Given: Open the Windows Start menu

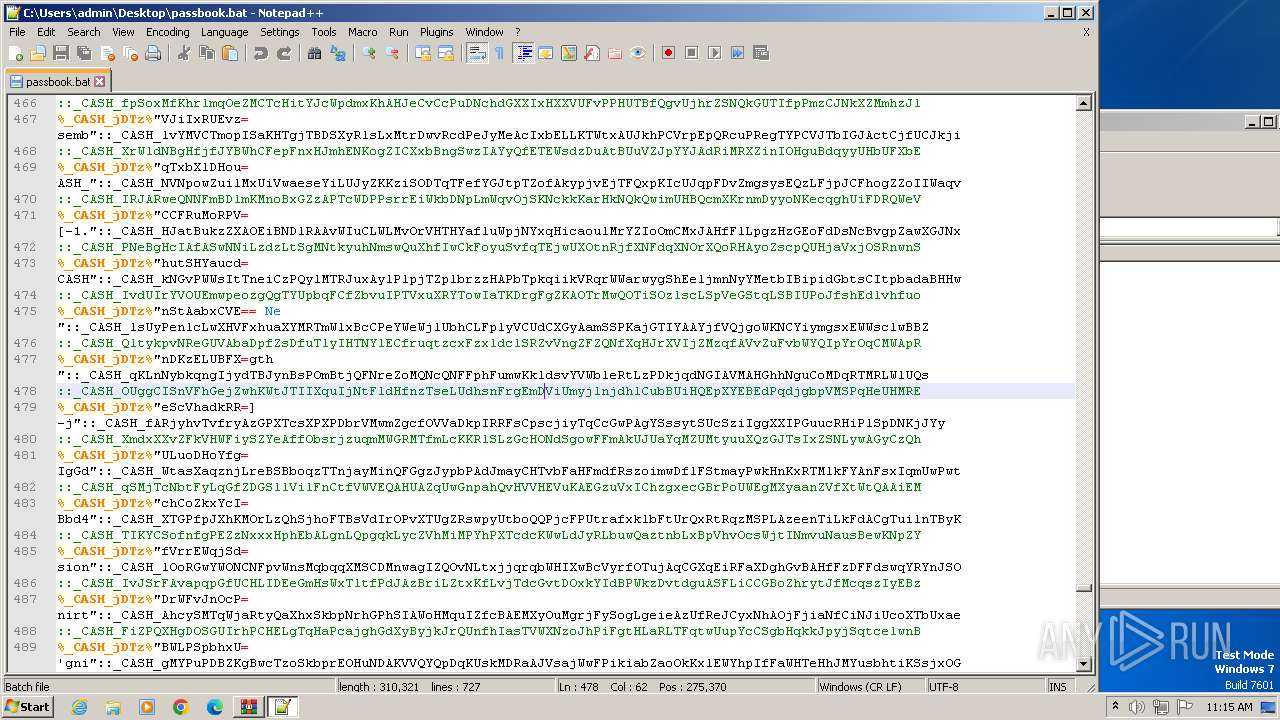Looking at the screenshot, I should 28,707.
